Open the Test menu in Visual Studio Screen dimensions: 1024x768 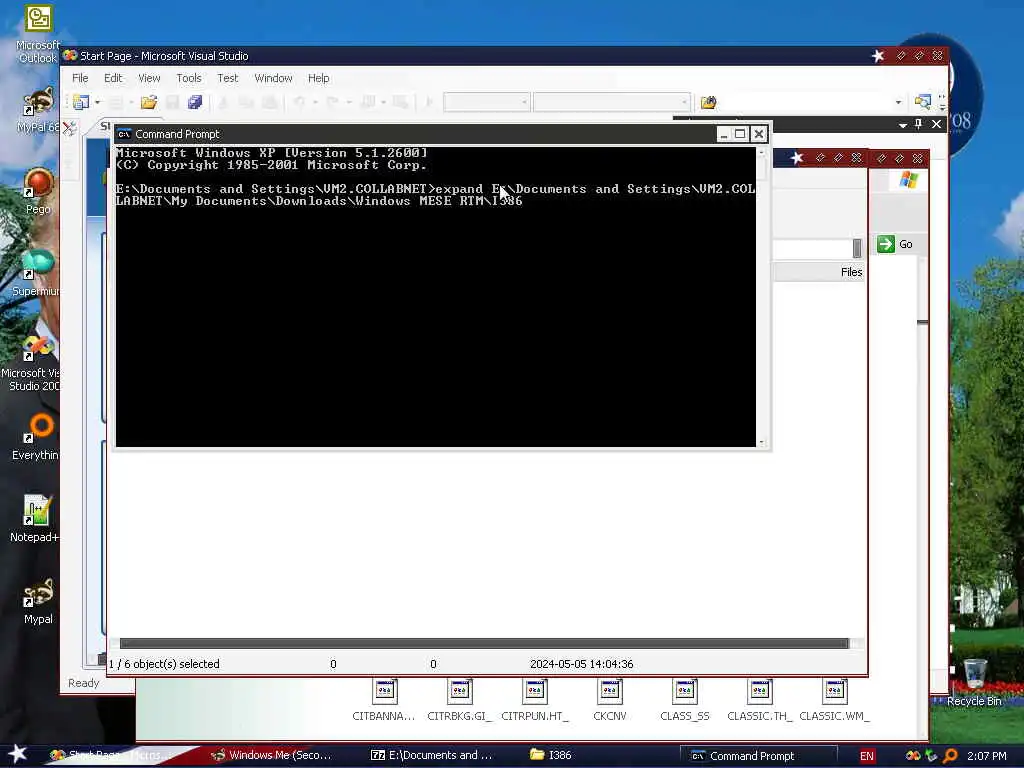(227, 78)
